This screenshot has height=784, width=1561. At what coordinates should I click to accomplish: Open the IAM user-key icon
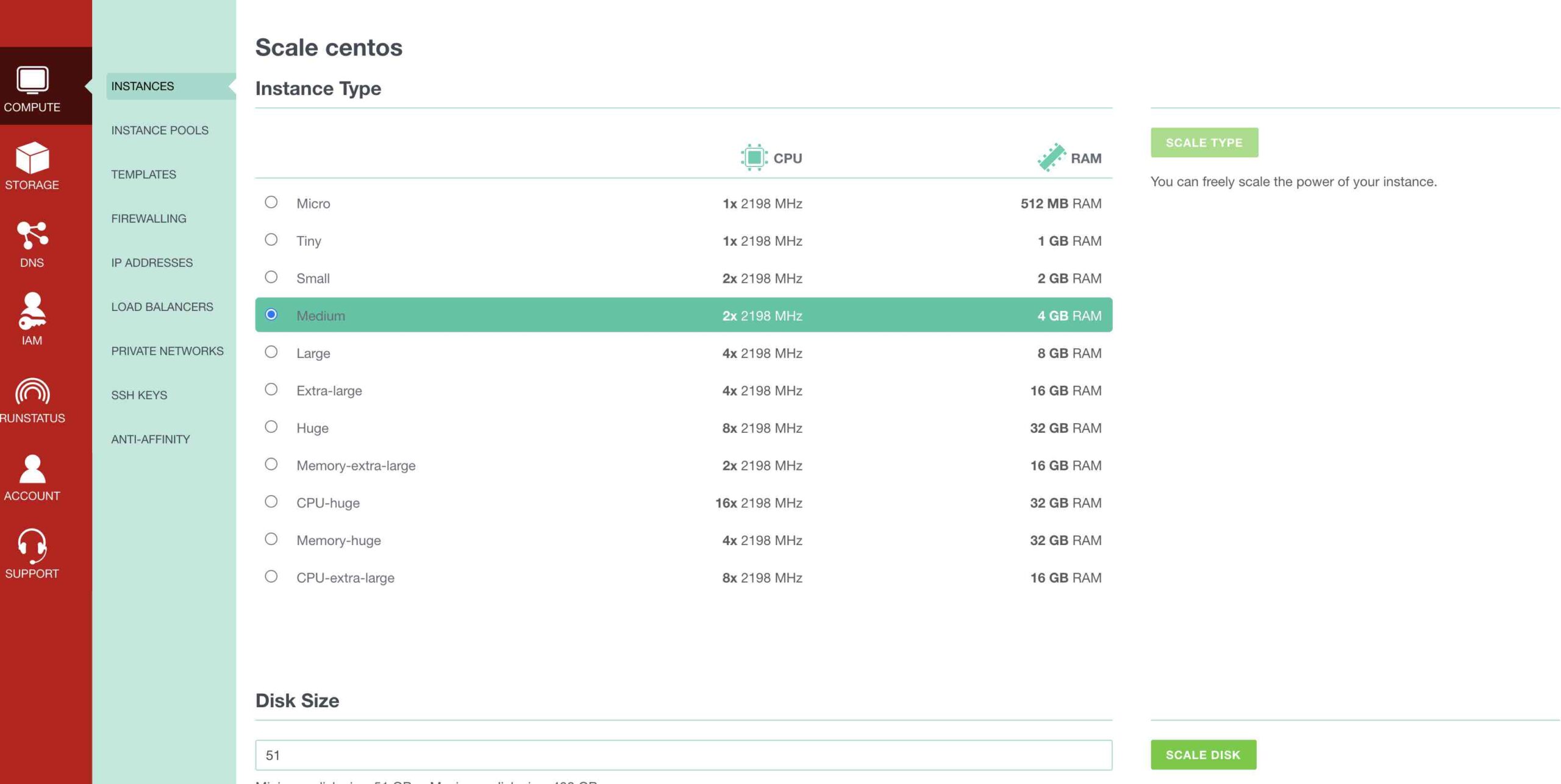32,311
